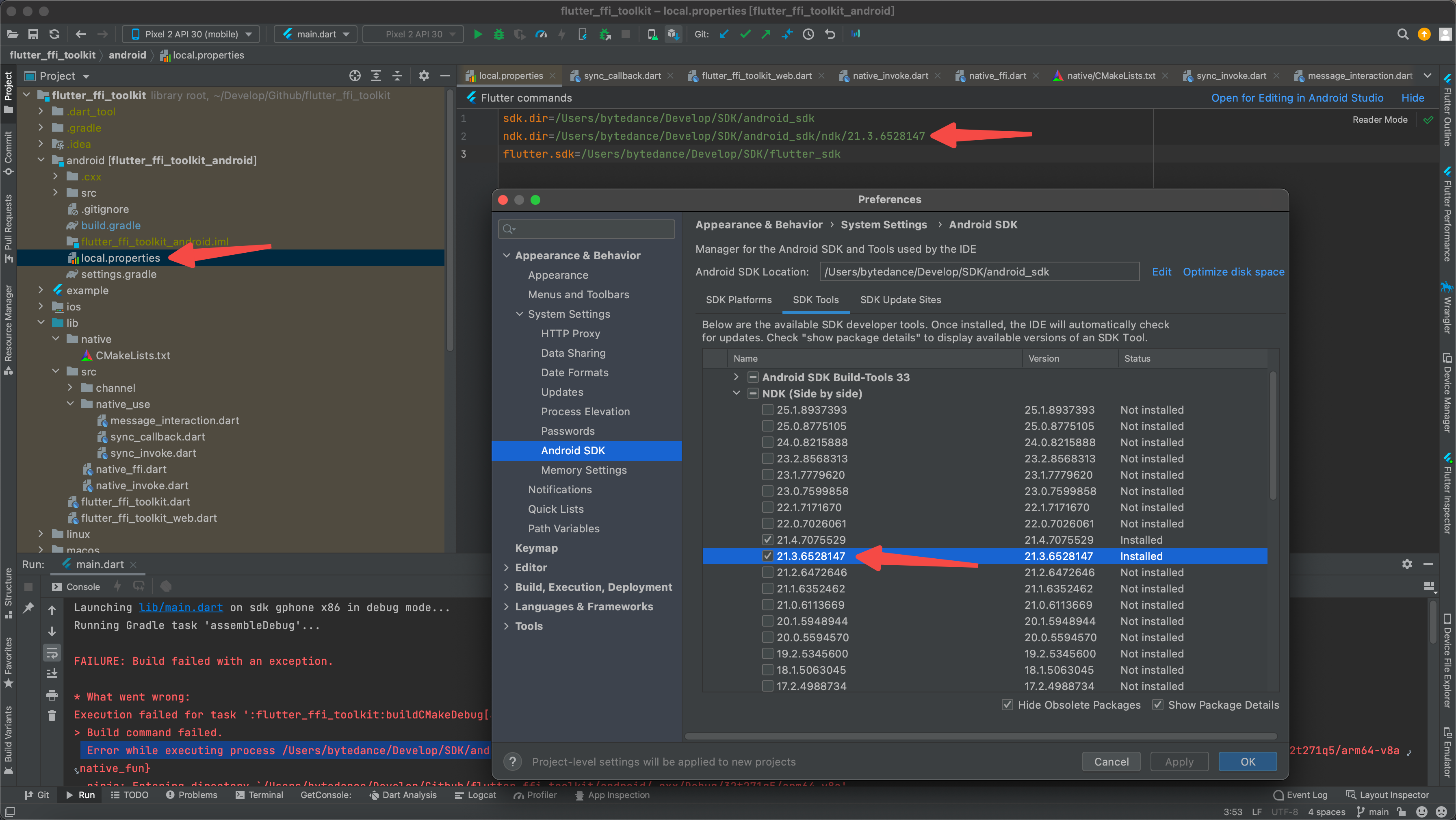The image size is (1456, 820).
Task: Toggle Hide Obsolete Packages checkbox
Action: (1007, 705)
